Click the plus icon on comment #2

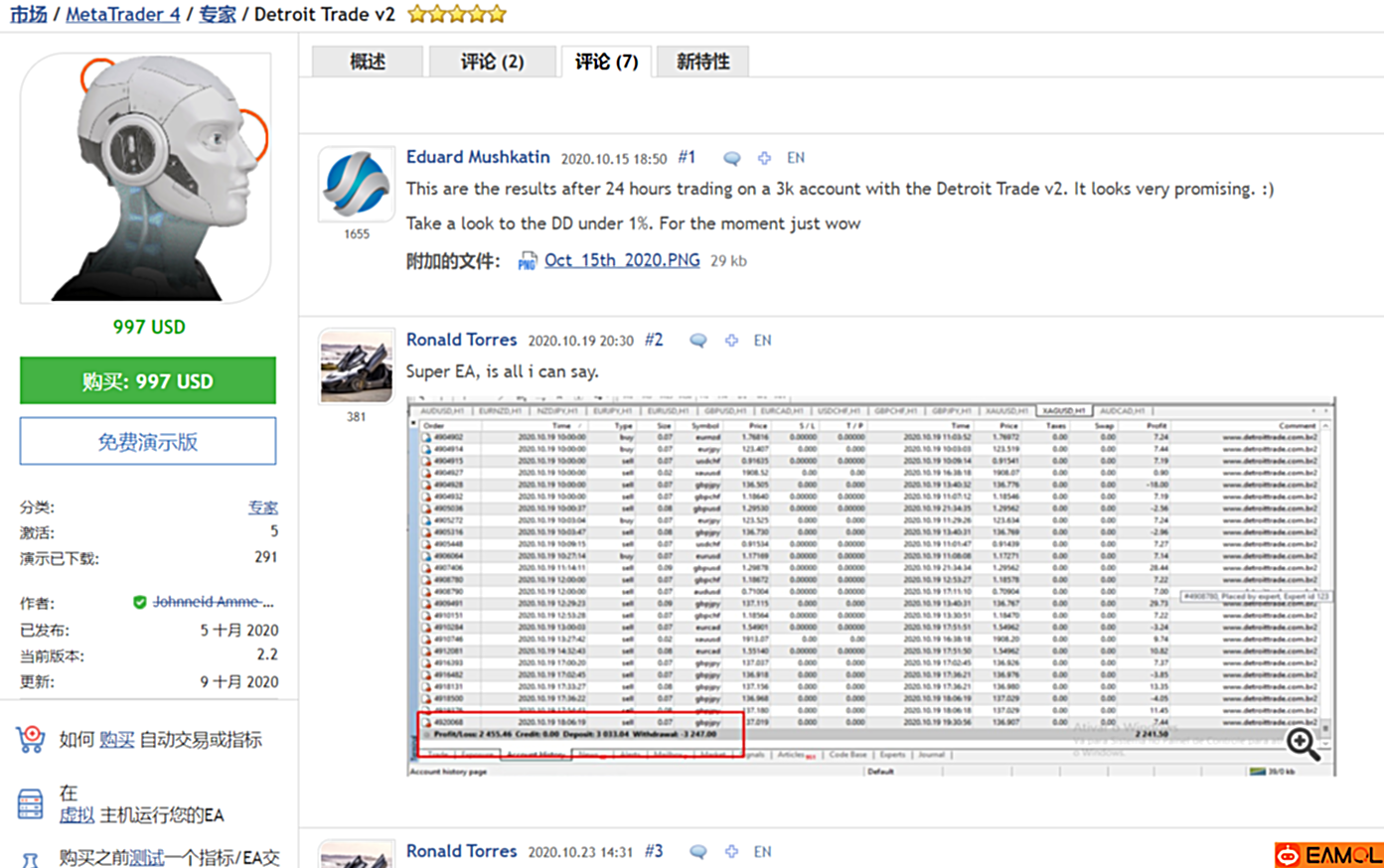[731, 341]
